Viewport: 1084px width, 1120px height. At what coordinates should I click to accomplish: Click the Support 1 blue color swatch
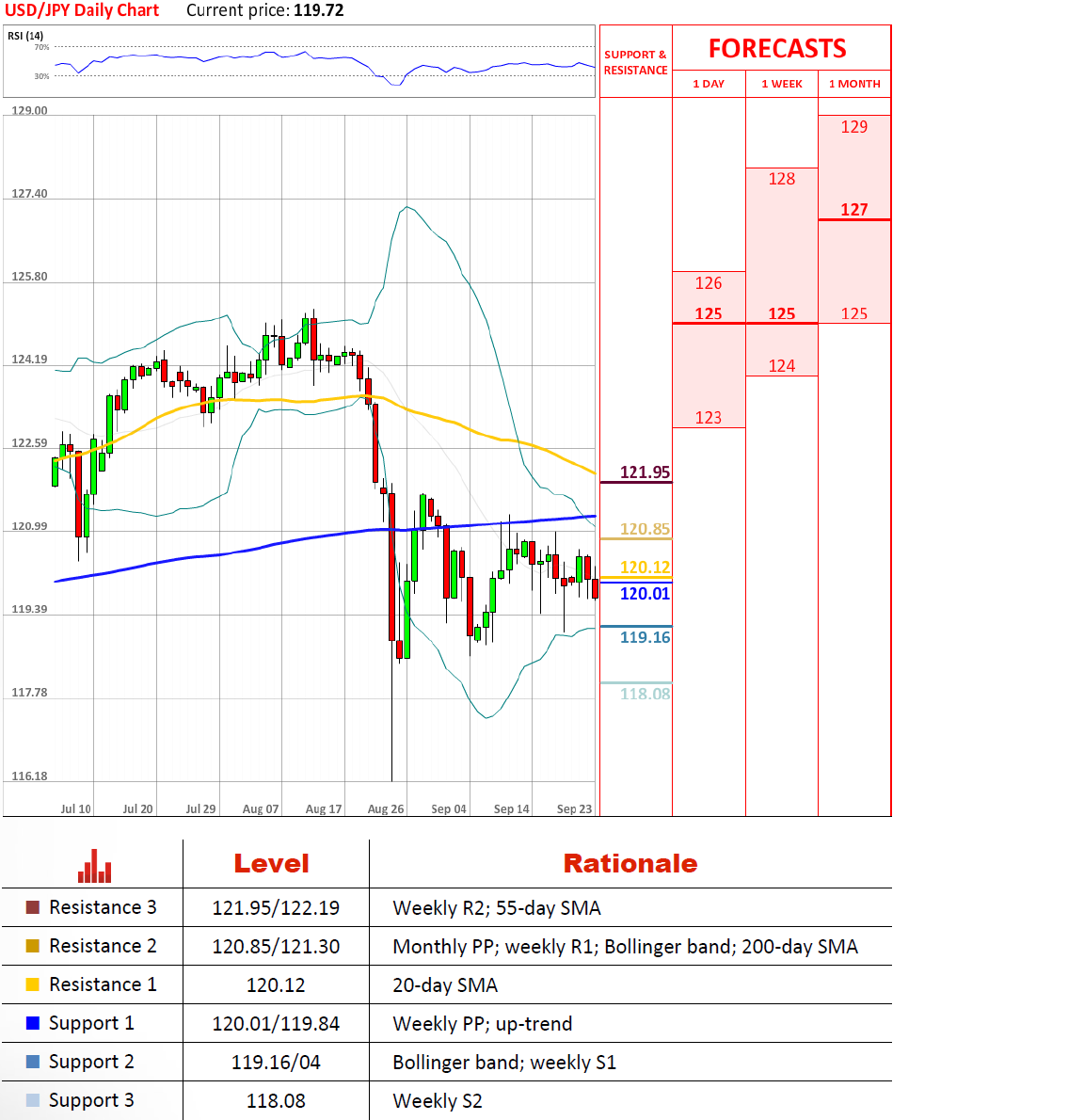tap(32, 1023)
